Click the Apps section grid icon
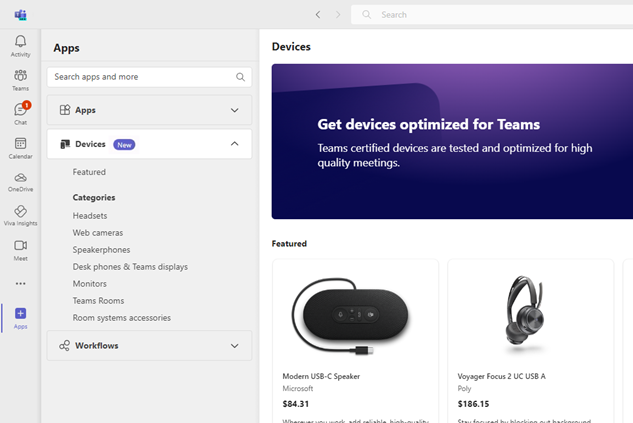Image resolution: width=633 pixels, height=423 pixels. click(65, 110)
